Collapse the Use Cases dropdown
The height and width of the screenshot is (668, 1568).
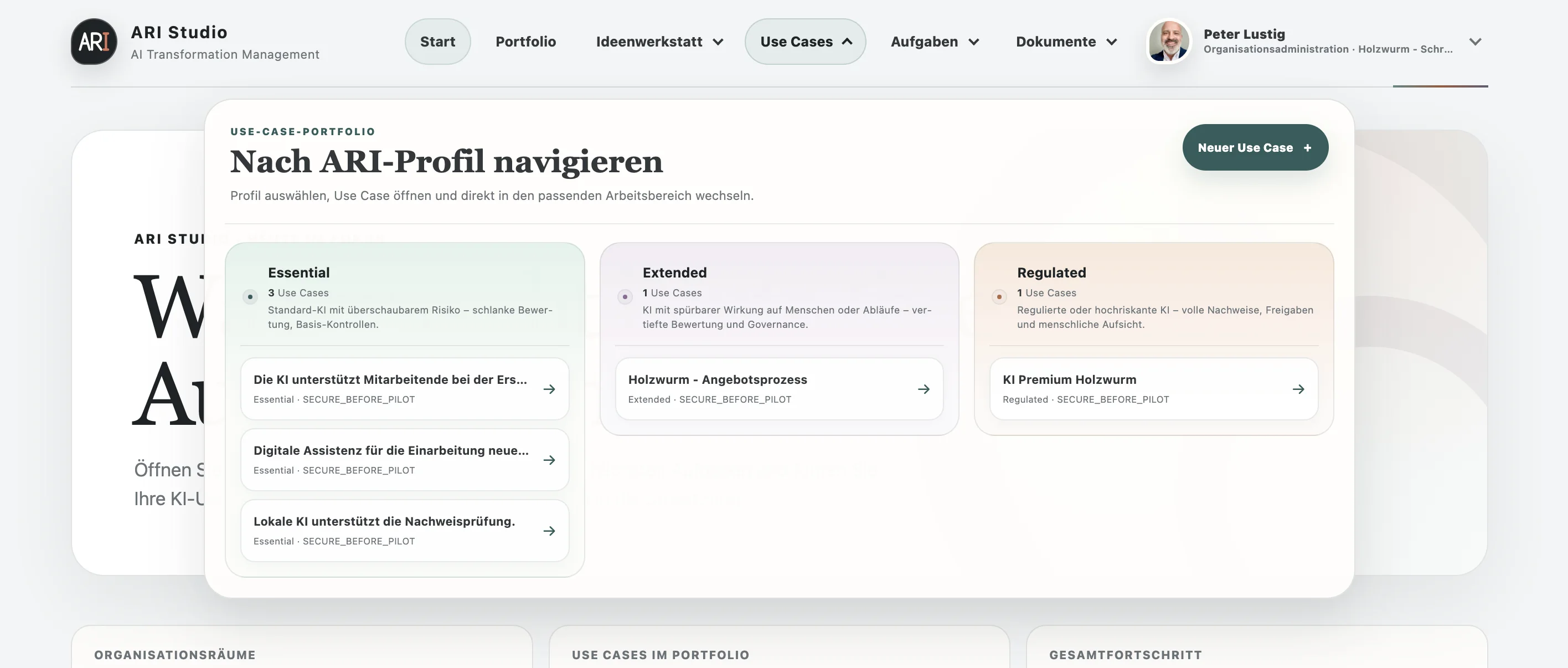click(804, 42)
